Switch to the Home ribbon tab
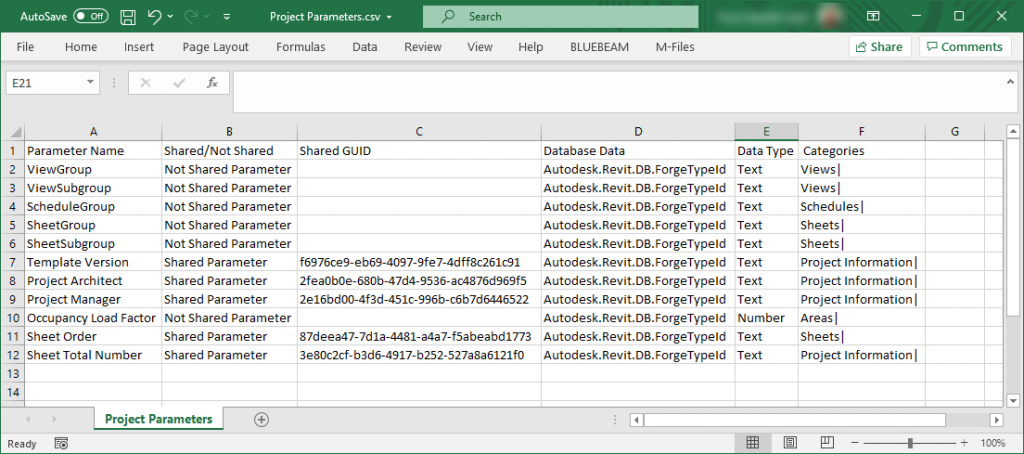The image size is (1024, 454). coord(81,47)
